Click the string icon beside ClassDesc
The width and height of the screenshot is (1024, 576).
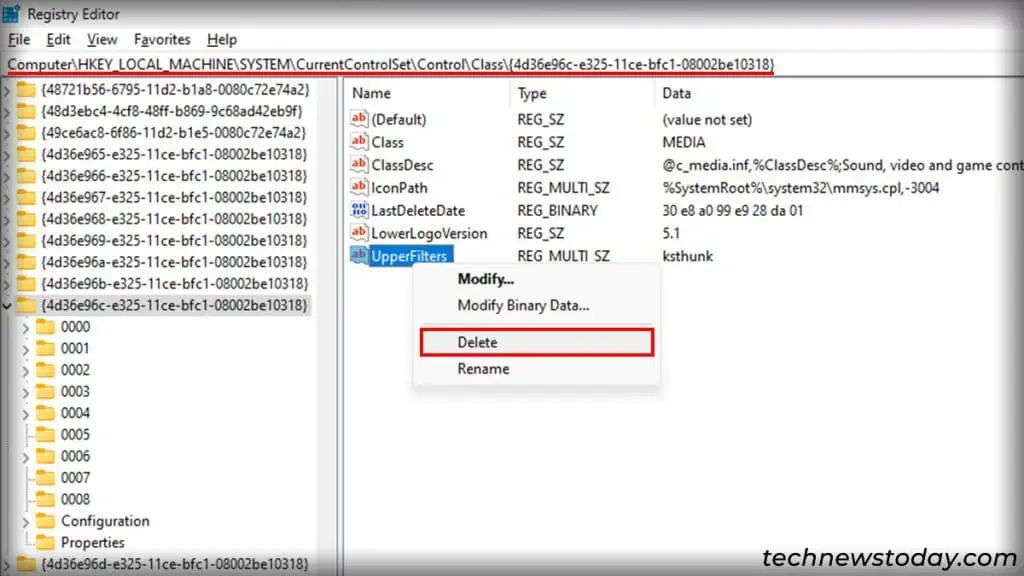360,164
